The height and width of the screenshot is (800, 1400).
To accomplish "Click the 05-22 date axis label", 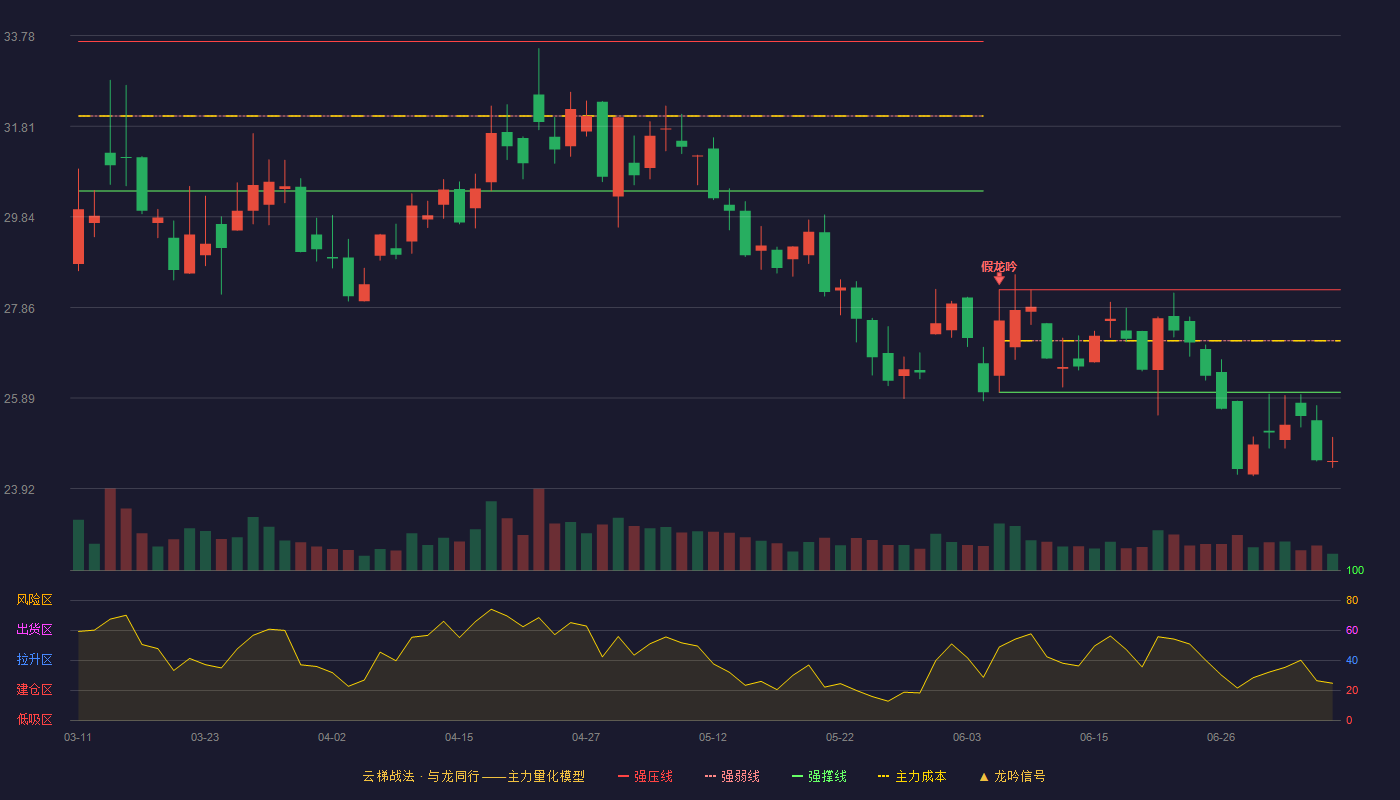I will [840, 737].
